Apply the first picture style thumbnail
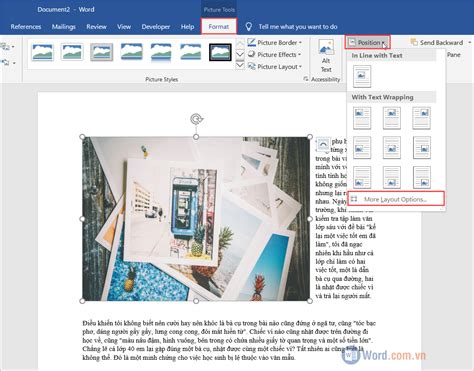474x371 pixels. coord(42,52)
